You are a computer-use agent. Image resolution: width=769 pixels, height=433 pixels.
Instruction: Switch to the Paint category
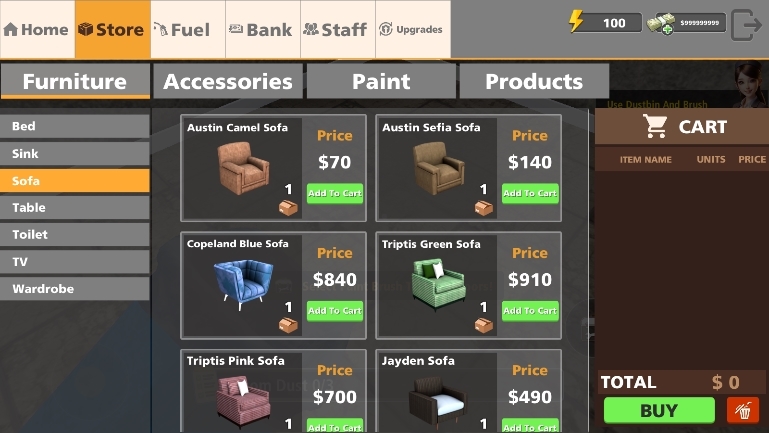coord(381,81)
